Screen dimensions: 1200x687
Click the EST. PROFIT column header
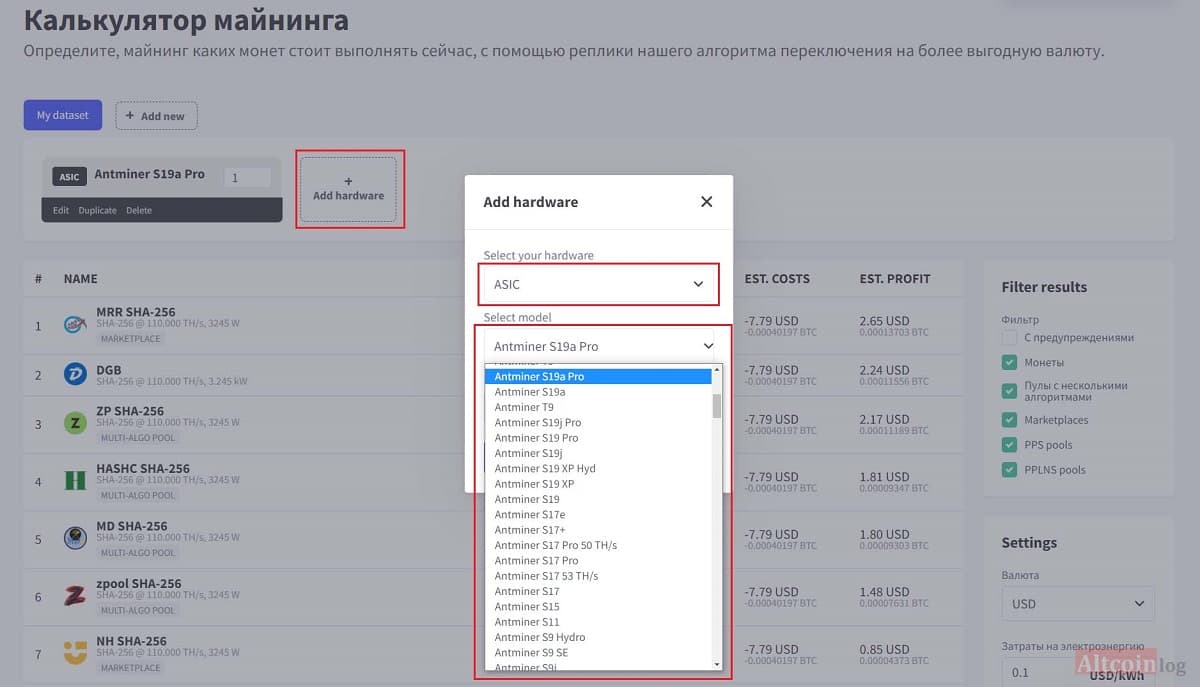[x=894, y=279]
